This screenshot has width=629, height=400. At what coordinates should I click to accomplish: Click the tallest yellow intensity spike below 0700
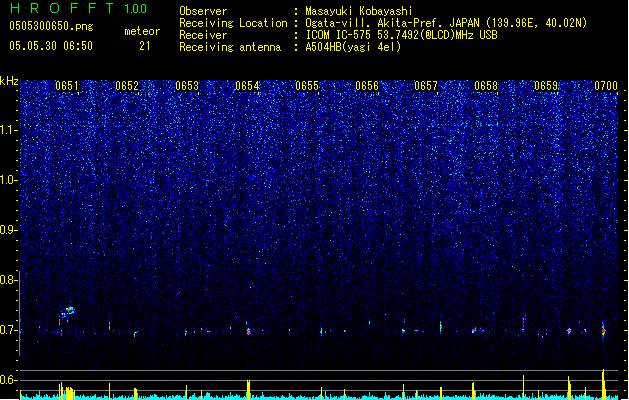point(603,384)
